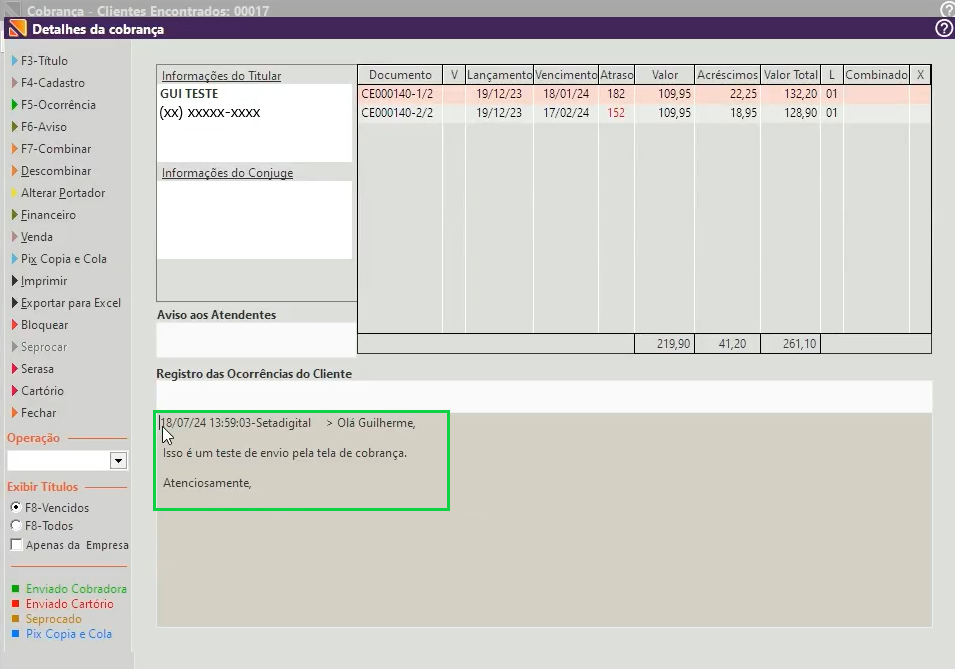
Task: Select F5-Ocorrência in the side menu
Action: point(58,105)
